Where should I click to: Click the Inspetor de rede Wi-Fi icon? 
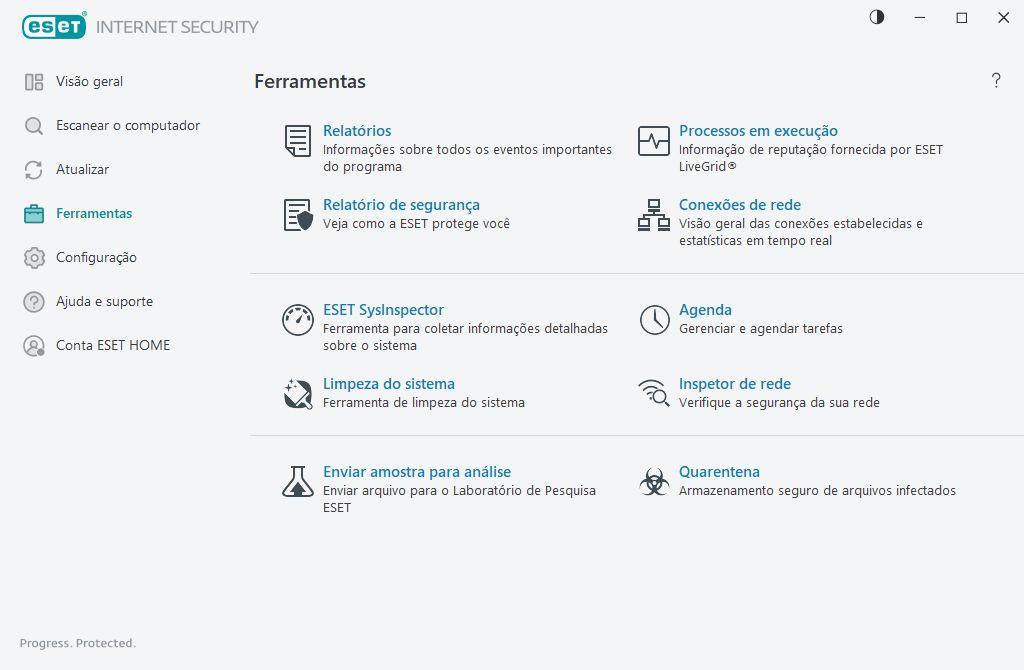[654, 394]
